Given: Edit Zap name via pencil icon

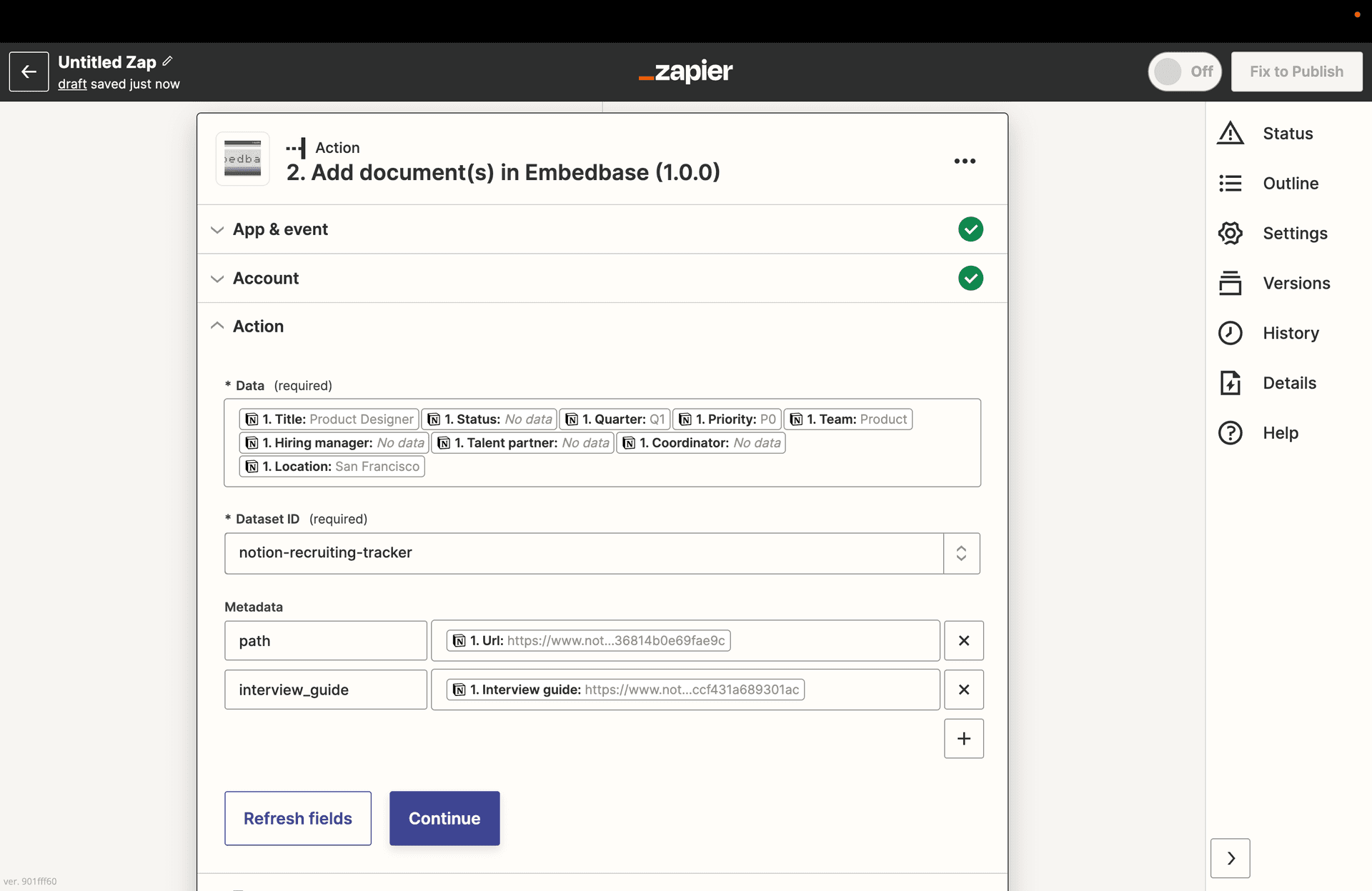Looking at the screenshot, I should pos(167,61).
